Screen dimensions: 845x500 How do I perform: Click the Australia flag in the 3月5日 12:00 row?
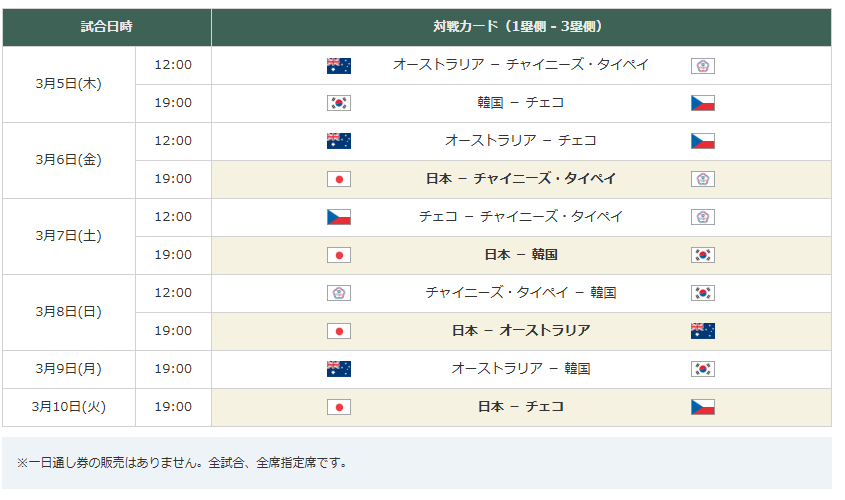tap(339, 66)
